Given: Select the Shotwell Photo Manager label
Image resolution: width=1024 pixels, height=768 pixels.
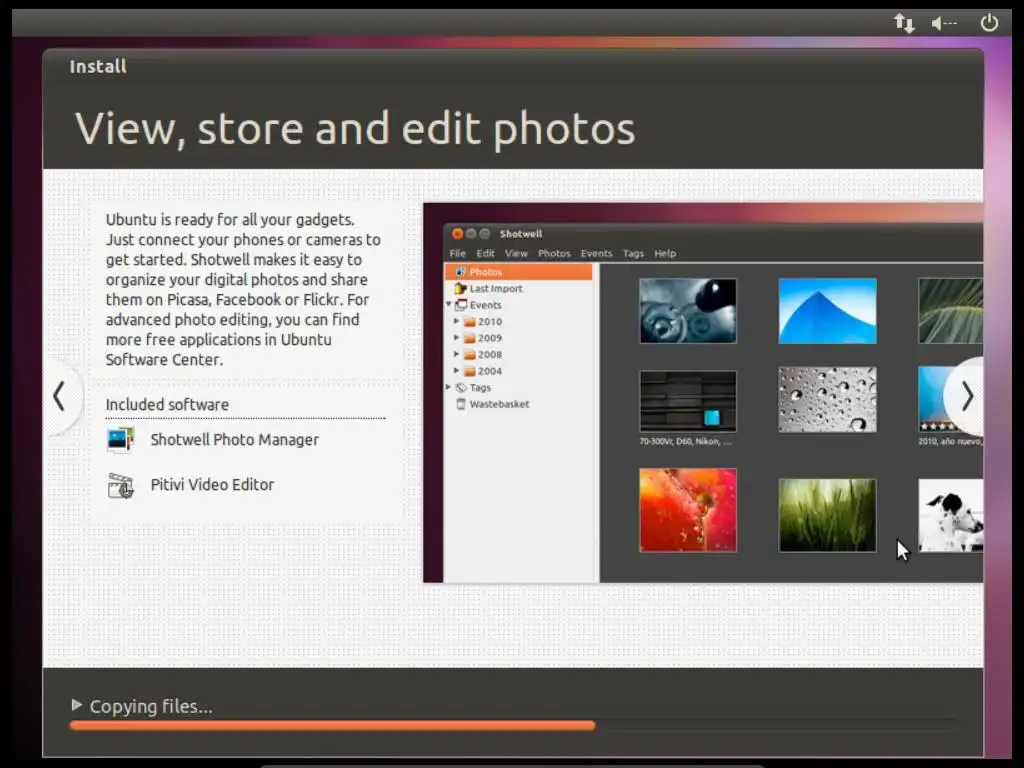Looking at the screenshot, I should (234, 440).
